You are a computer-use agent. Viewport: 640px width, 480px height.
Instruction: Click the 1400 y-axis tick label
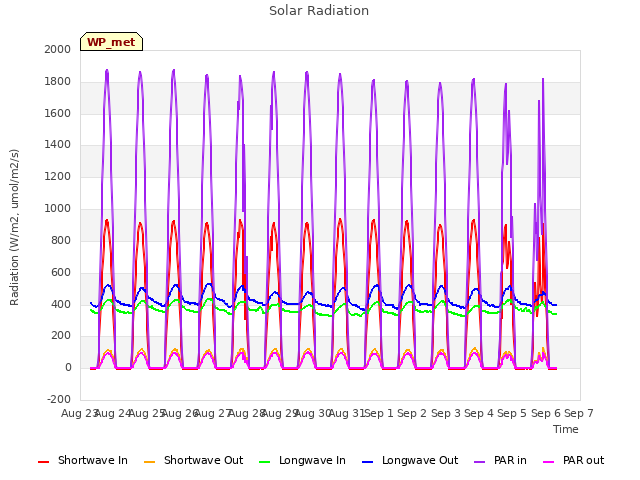[58, 144]
